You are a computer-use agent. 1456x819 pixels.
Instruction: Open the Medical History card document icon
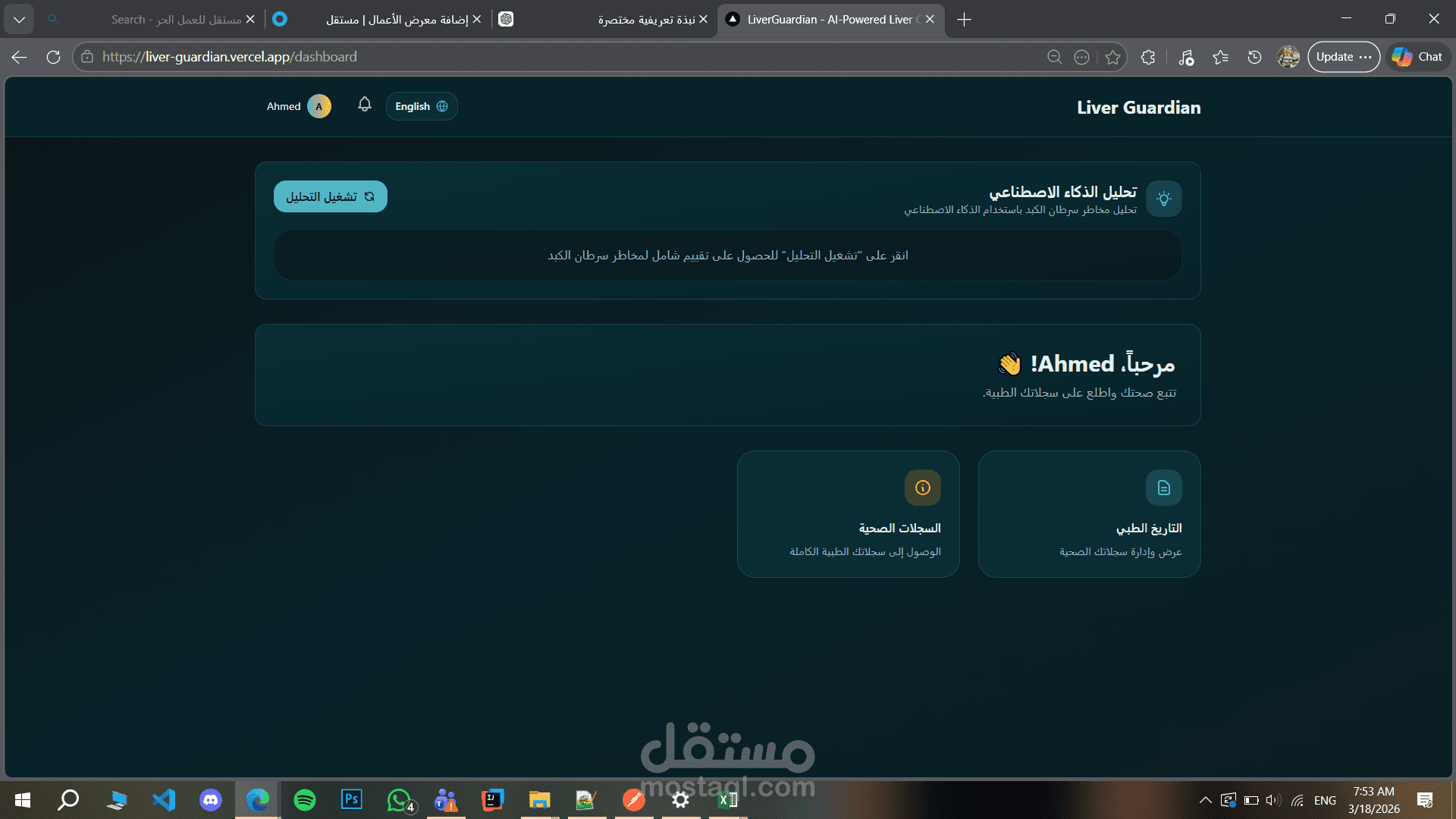1163,488
